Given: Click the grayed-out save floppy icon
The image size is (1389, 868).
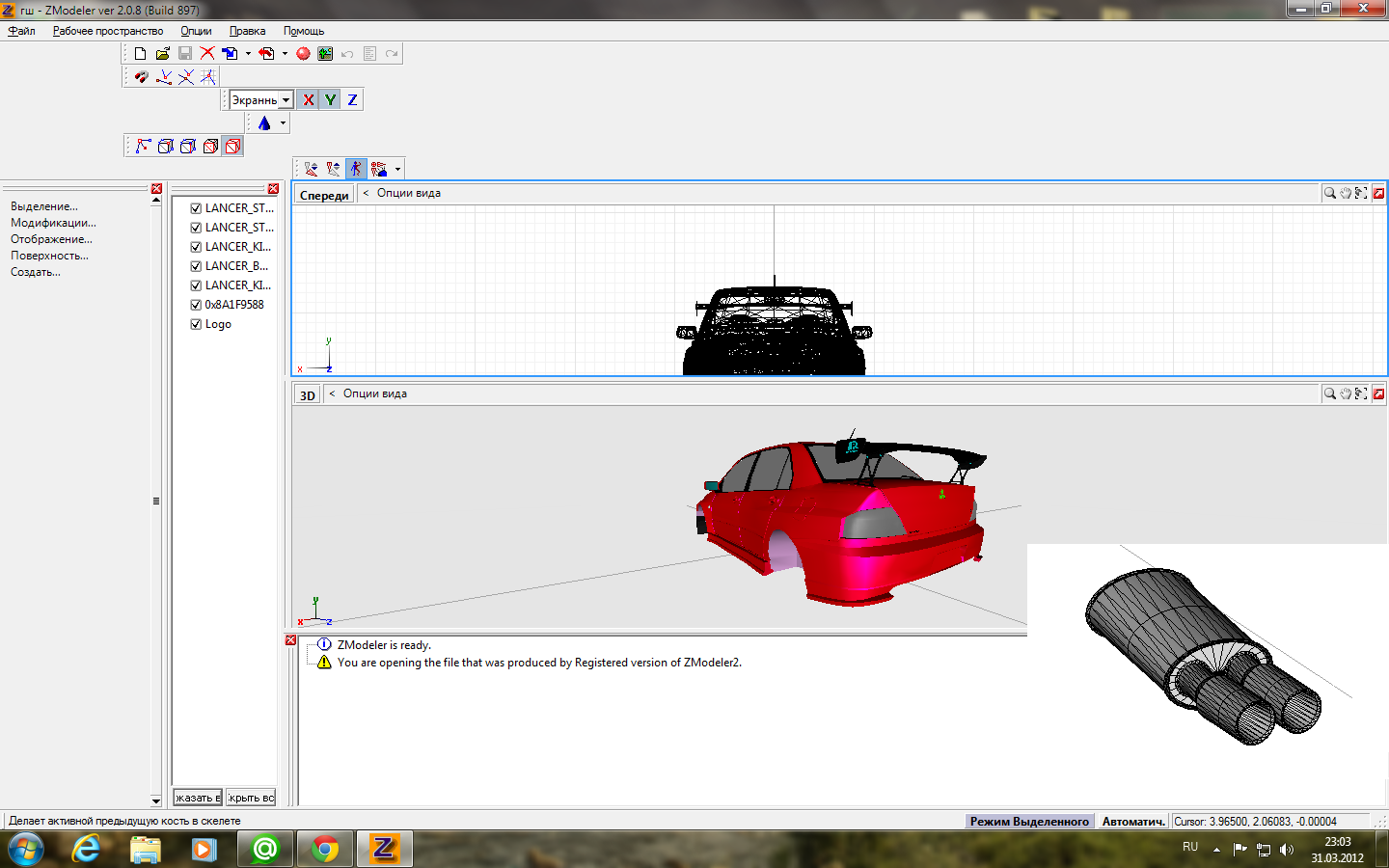Looking at the screenshot, I should click(x=185, y=54).
